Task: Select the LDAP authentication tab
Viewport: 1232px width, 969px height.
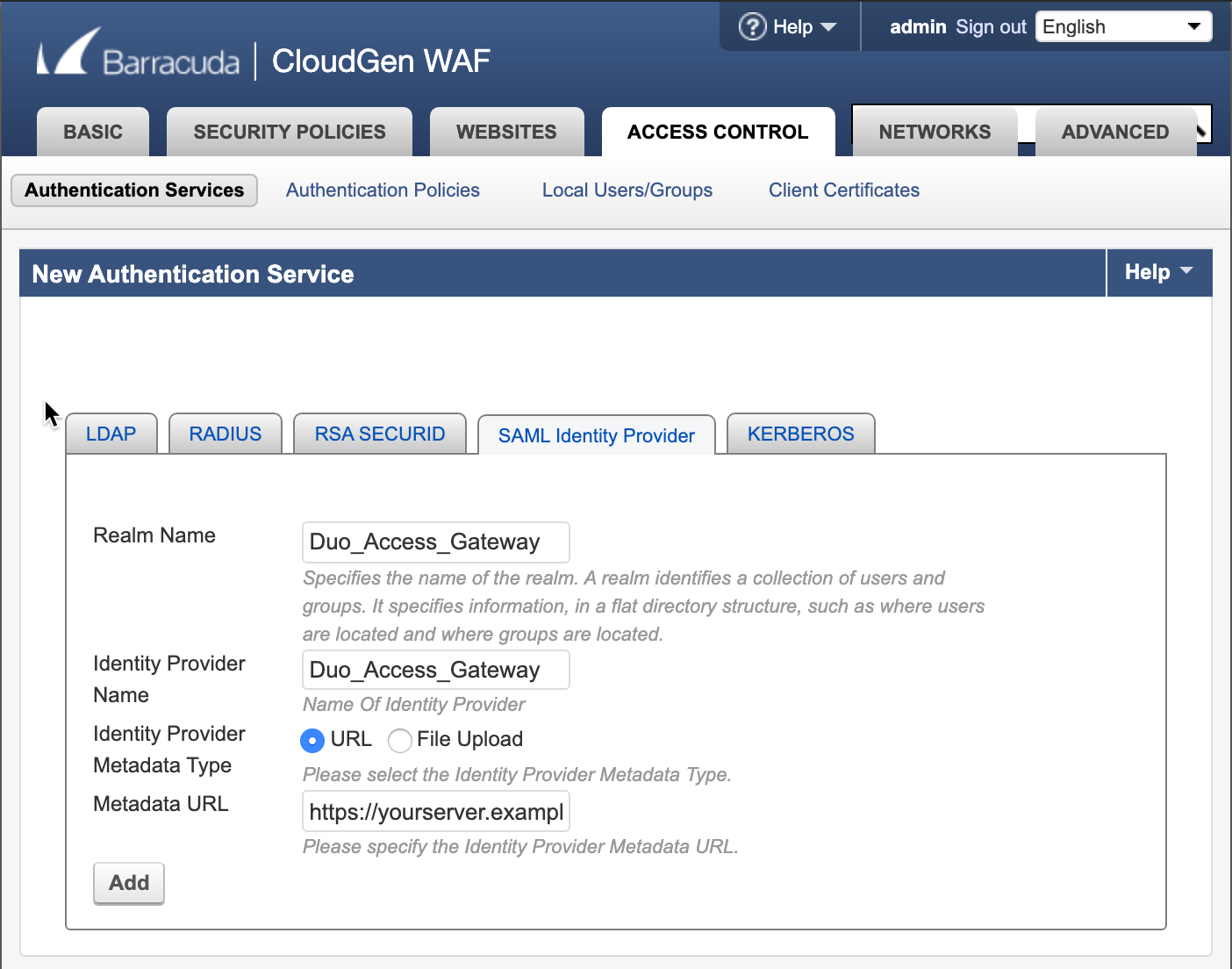Action: [111, 433]
